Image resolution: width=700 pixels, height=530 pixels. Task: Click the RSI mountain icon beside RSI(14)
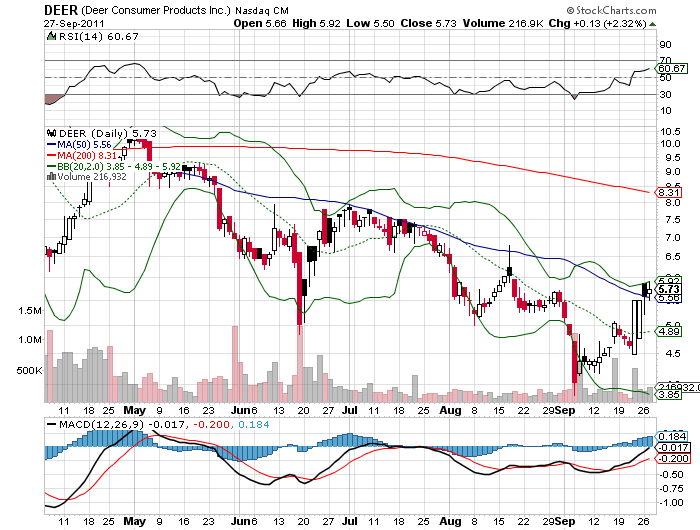click(51, 36)
